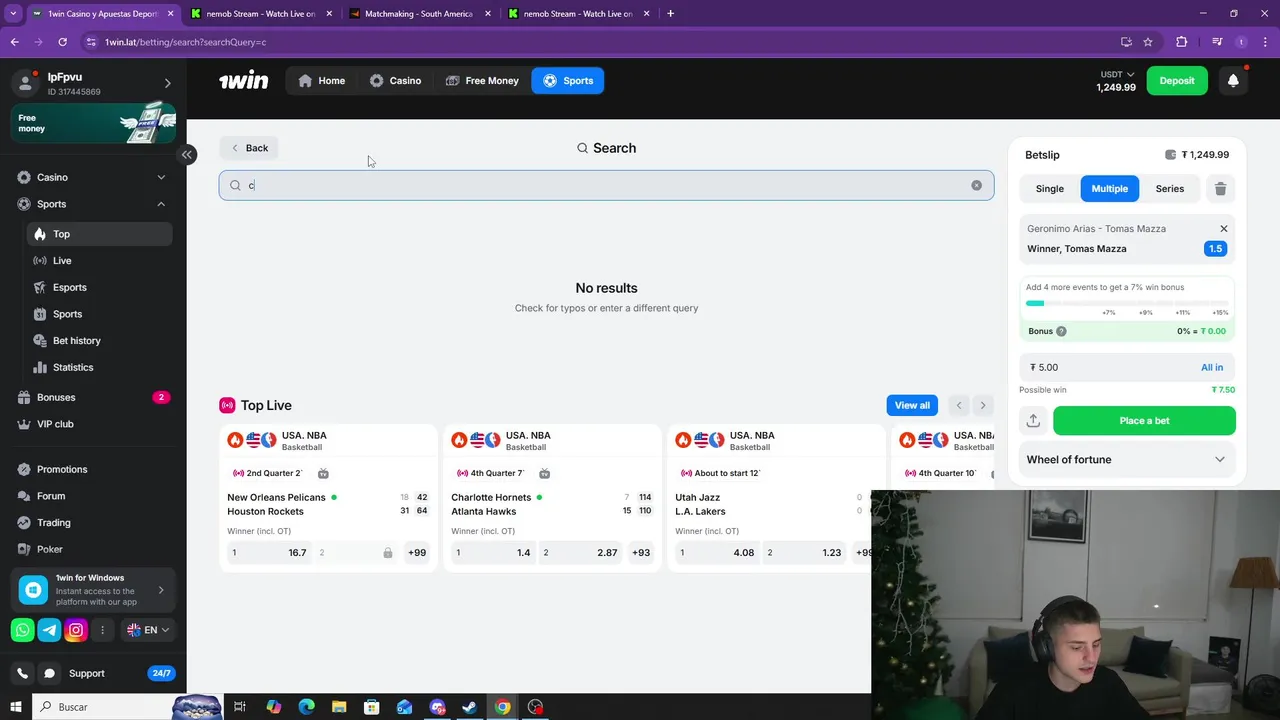This screenshot has width=1280, height=720.
Task: Open USDT currency dropdown
Action: (1118, 74)
